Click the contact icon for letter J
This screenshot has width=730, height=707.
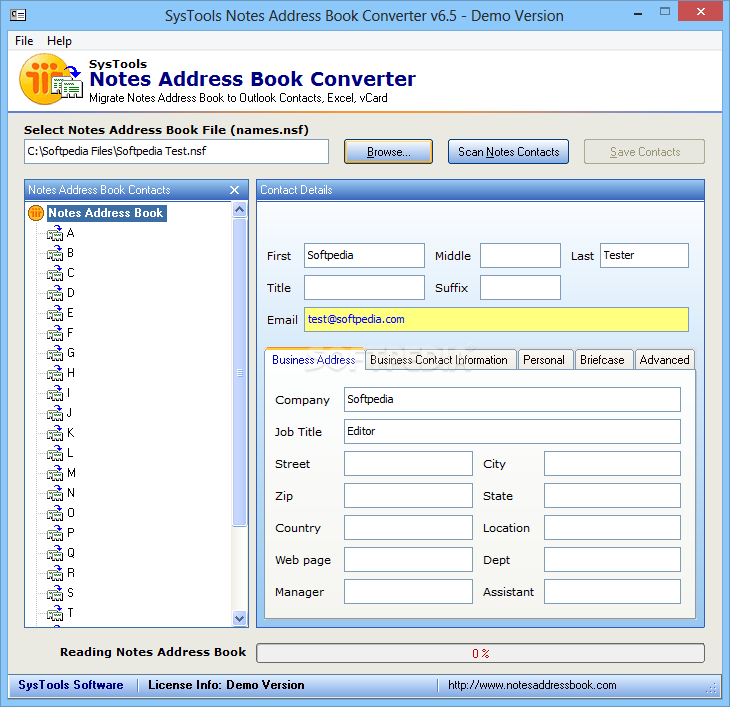pyautogui.click(x=55, y=413)
